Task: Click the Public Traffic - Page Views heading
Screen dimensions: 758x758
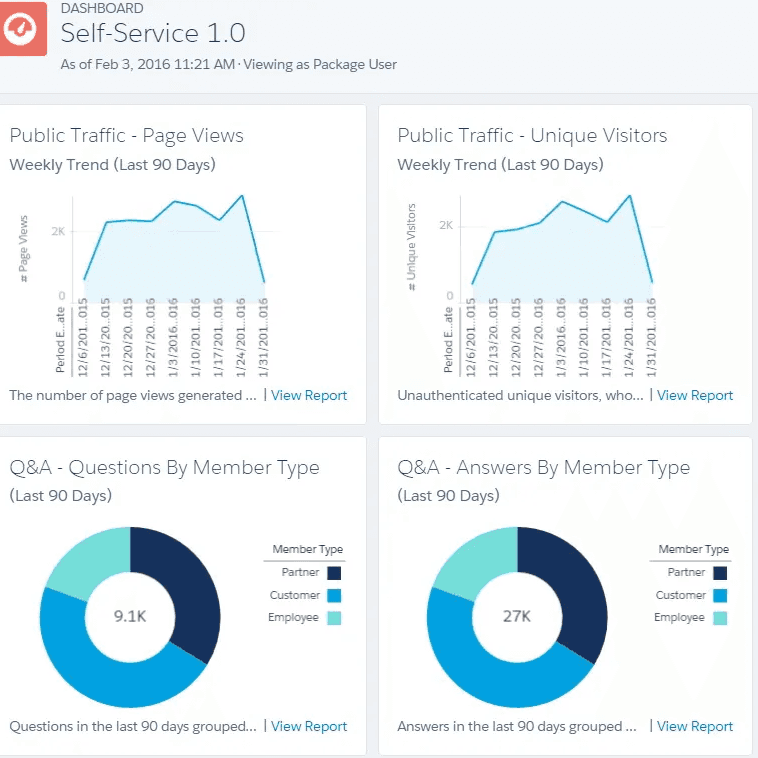Action: (127, 135)
